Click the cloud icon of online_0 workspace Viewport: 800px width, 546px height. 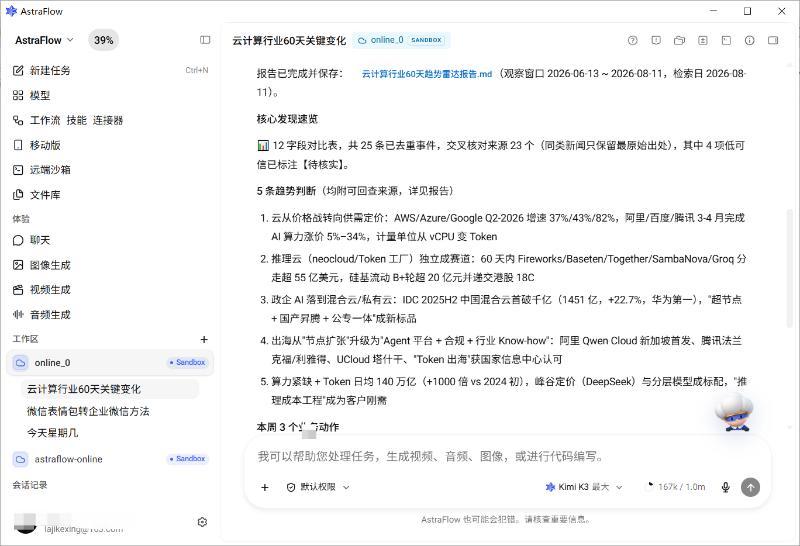(x=20, y=363)
